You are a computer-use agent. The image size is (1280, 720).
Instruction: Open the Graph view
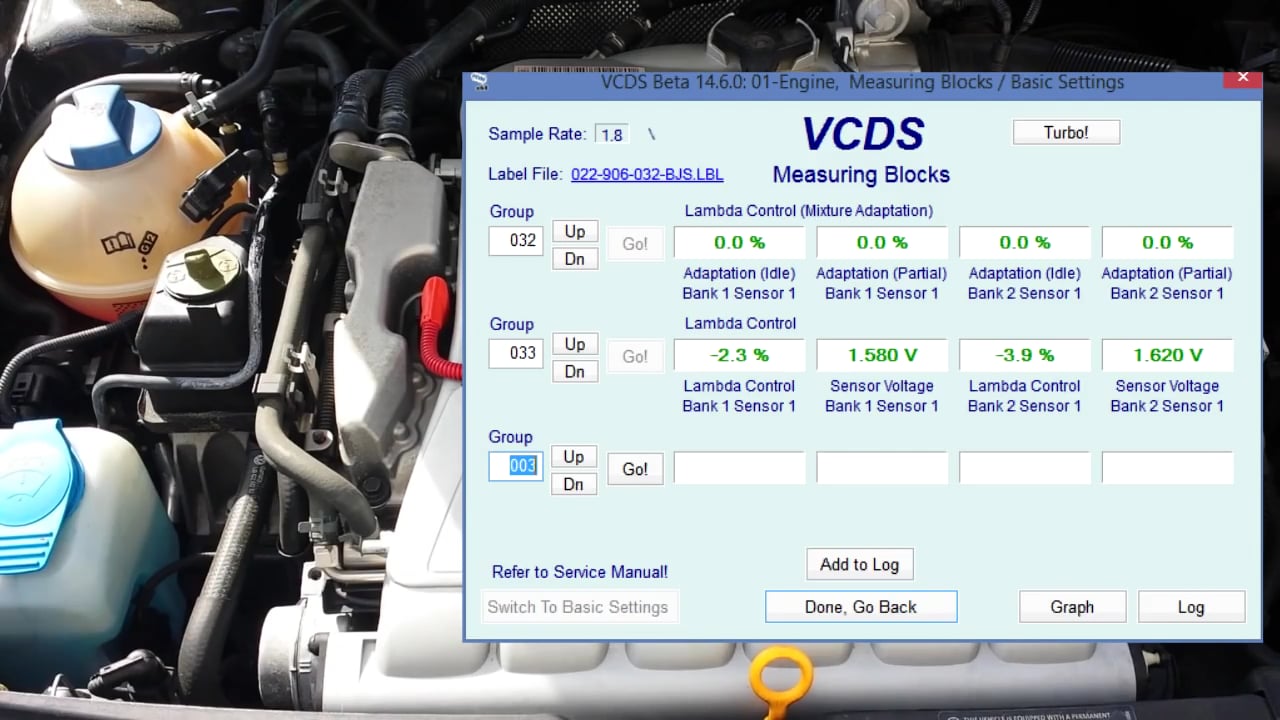pyautogui.click(x=1072, y=607)
